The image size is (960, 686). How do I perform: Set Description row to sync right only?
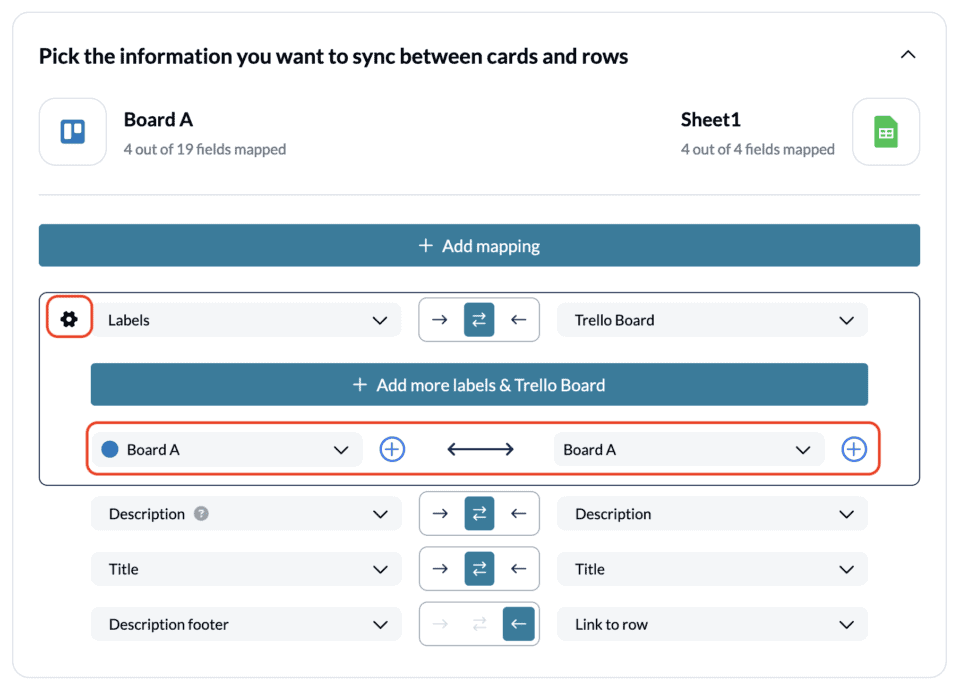pyautogui.click(x=440, y=513)
